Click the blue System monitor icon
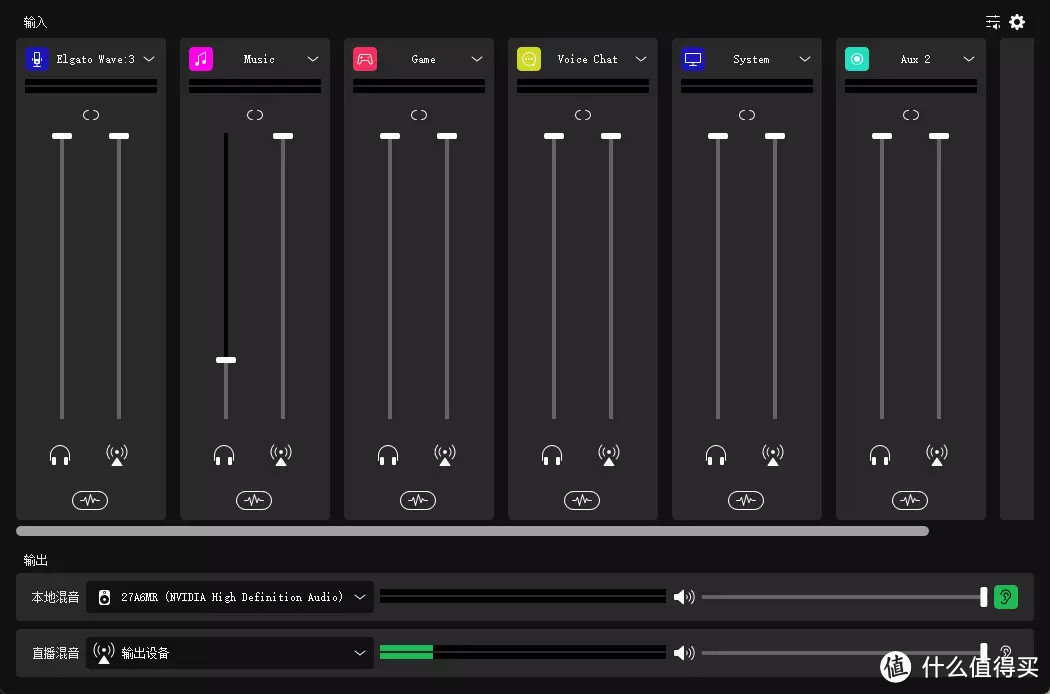The image size is (1050, 694). [693, 59]
